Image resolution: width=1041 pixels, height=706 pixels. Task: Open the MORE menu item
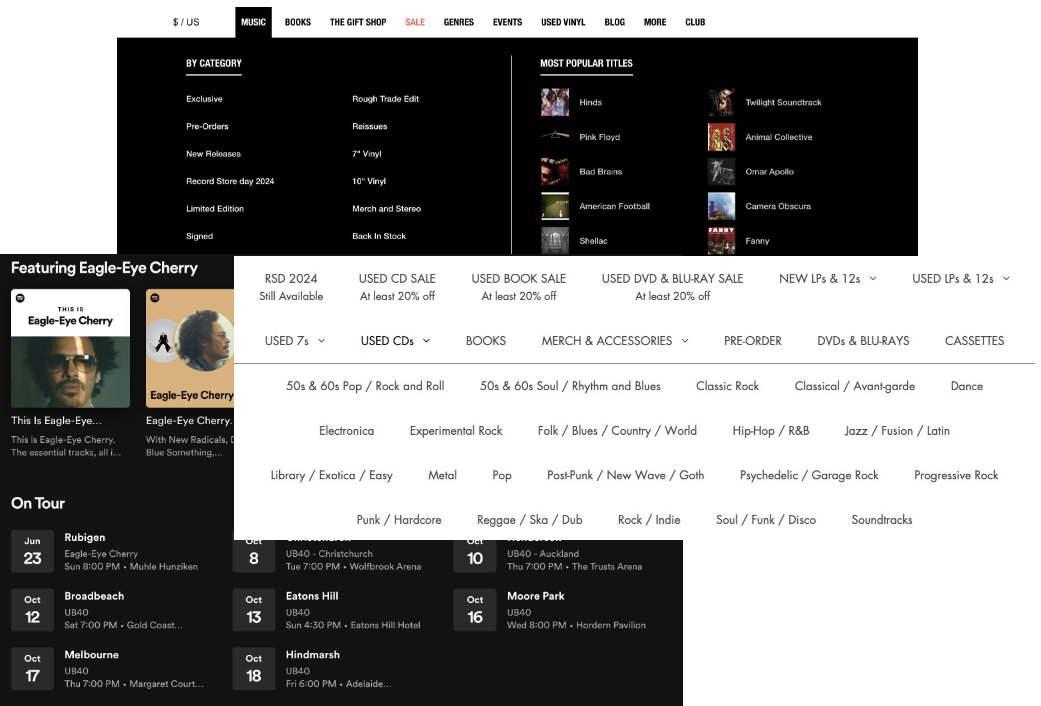click(x=655, y=22)
